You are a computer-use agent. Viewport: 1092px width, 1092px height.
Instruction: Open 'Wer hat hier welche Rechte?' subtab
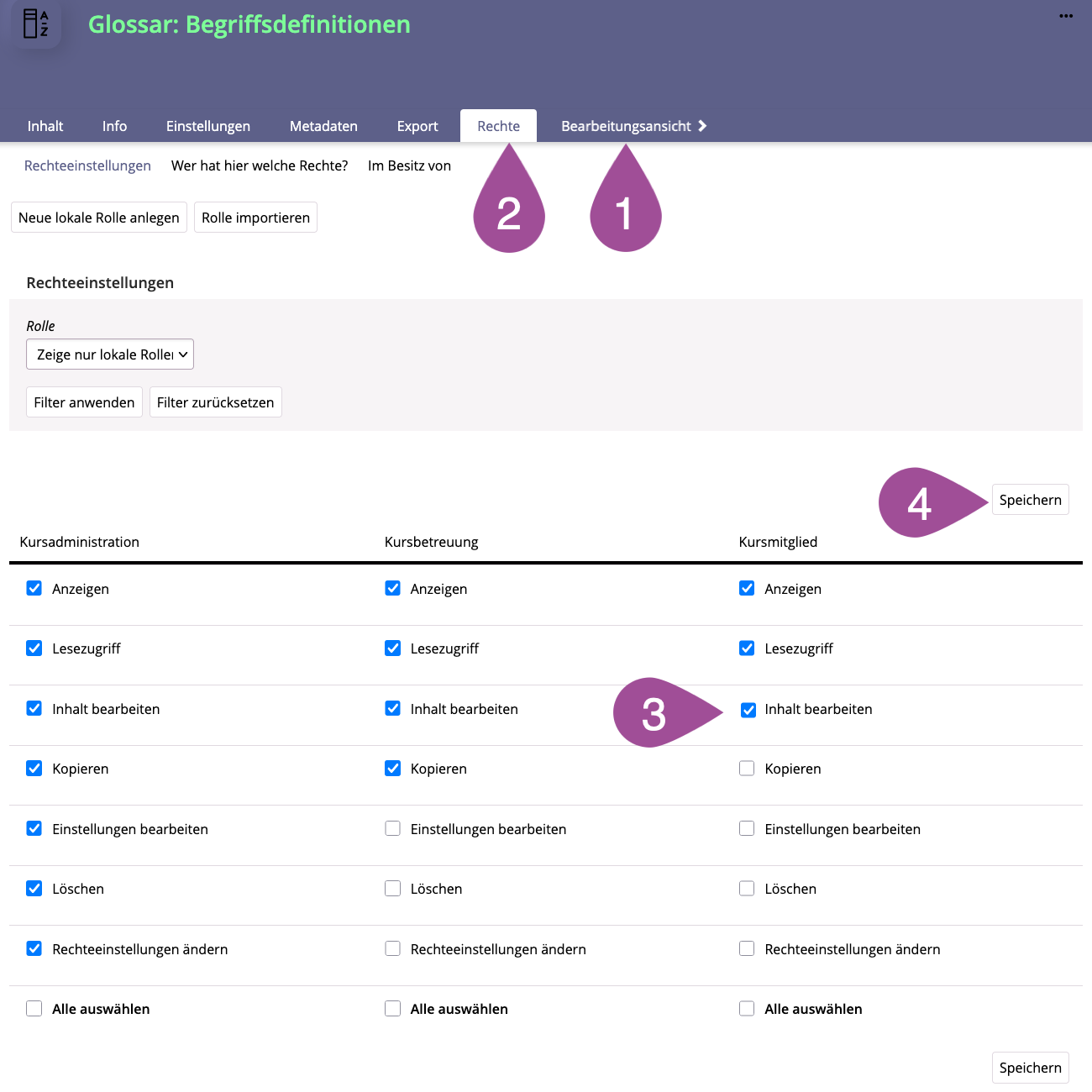click(x=260, y=165)
